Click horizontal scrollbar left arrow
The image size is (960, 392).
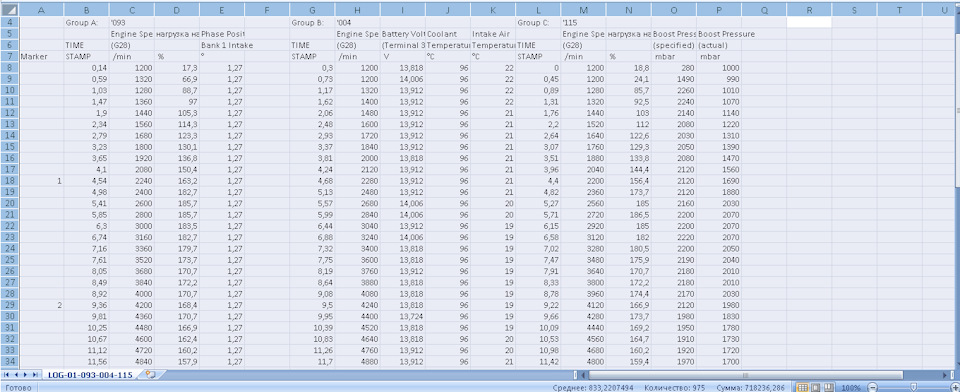point(583,375)
